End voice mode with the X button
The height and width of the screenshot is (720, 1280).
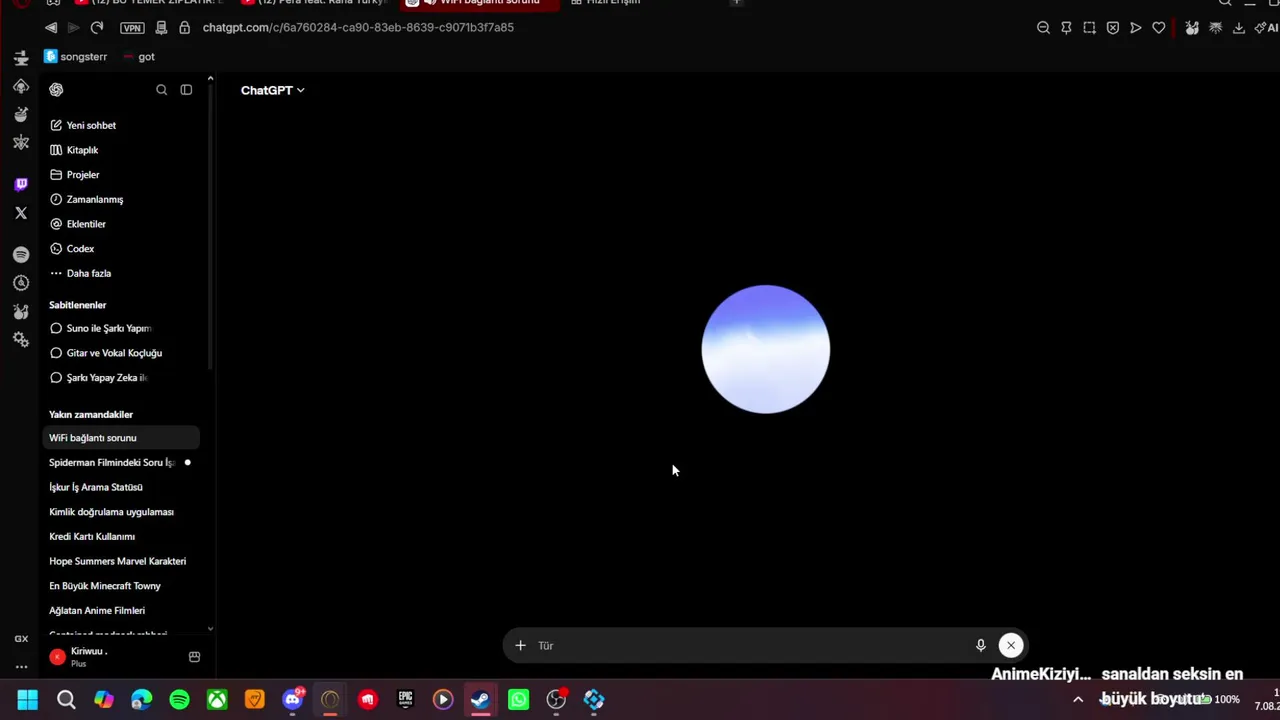[1010, 646]
